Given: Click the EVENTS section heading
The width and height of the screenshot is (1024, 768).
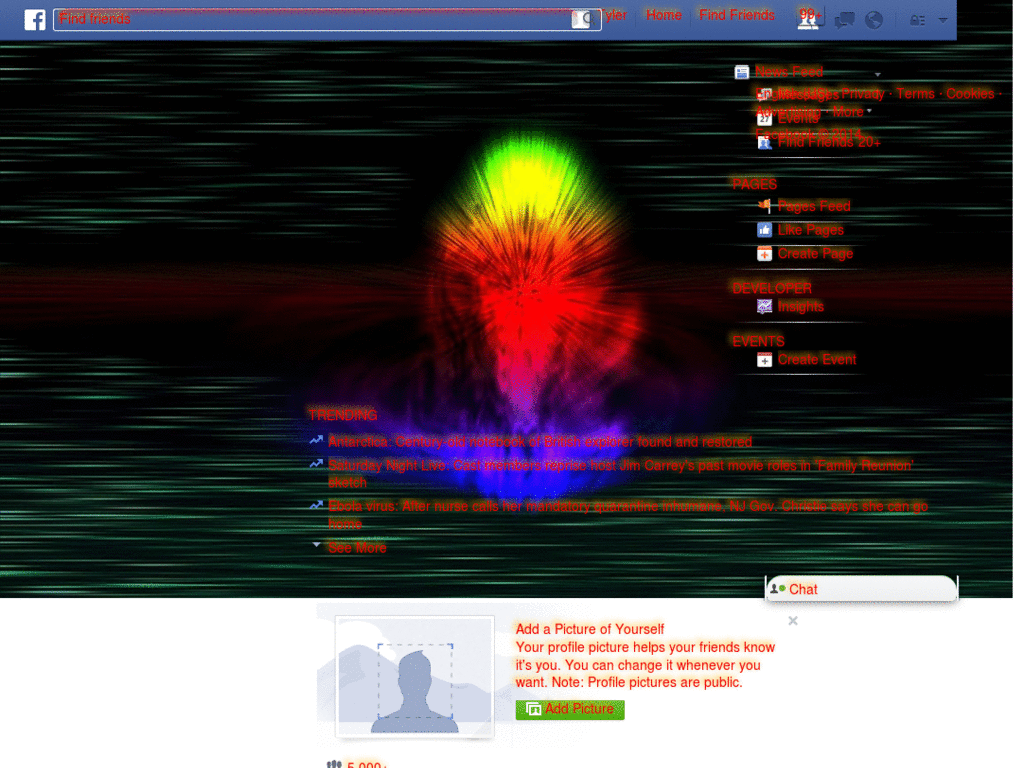Looking at the screenshot, I should point(758,342).
